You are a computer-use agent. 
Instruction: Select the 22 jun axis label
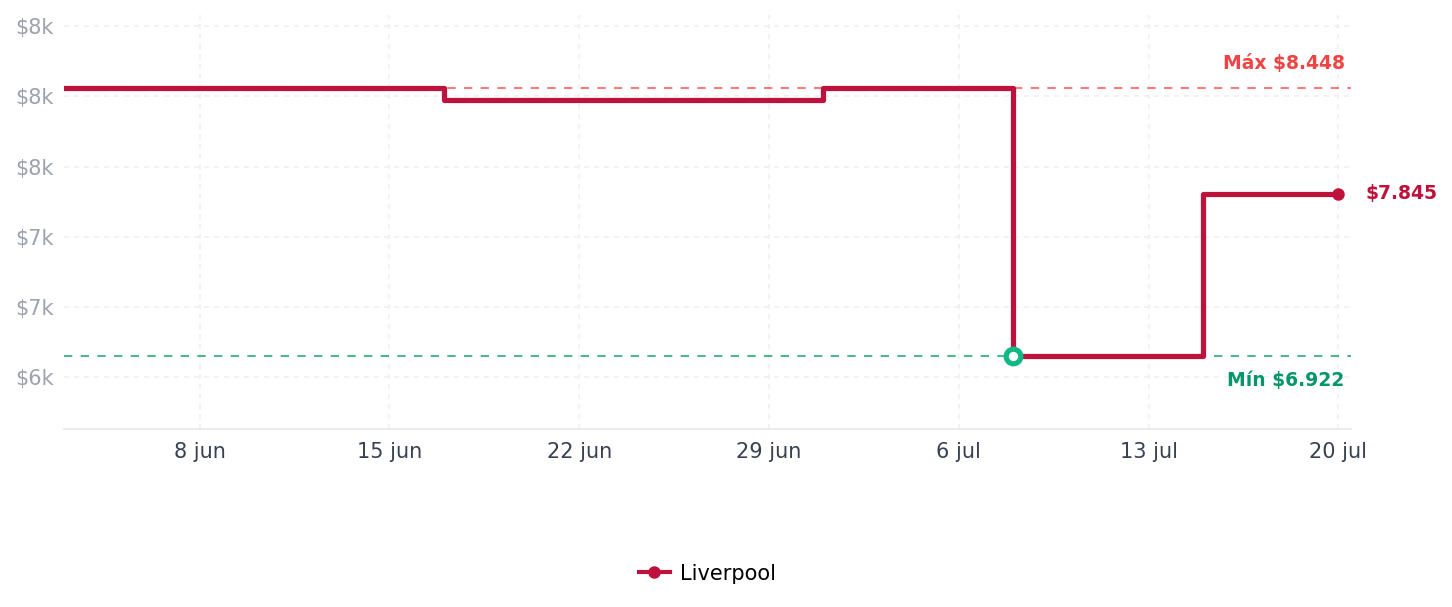click(579, 451)
